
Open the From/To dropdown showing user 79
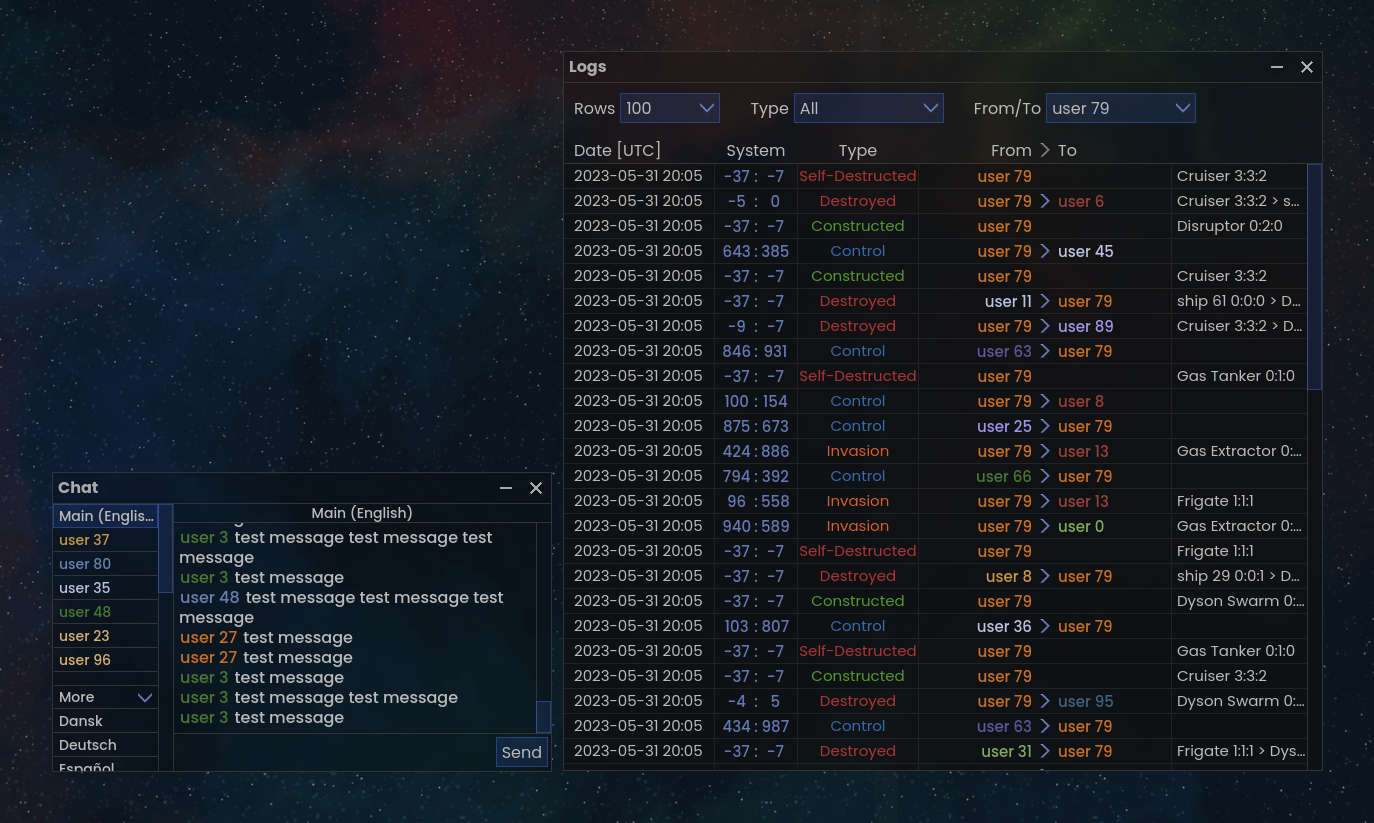1121,108
